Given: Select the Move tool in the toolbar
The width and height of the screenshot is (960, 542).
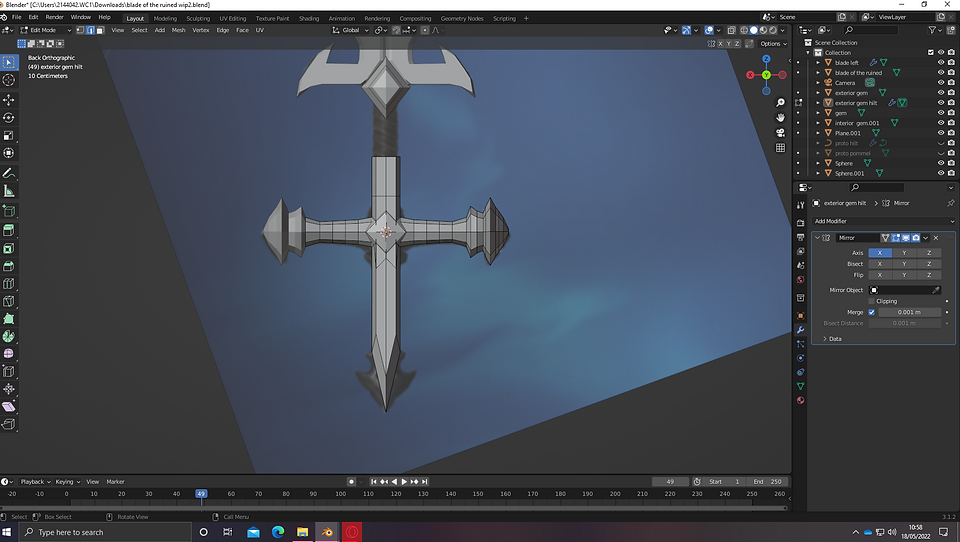Looking at the screenshot, I should tap(9, 100).
